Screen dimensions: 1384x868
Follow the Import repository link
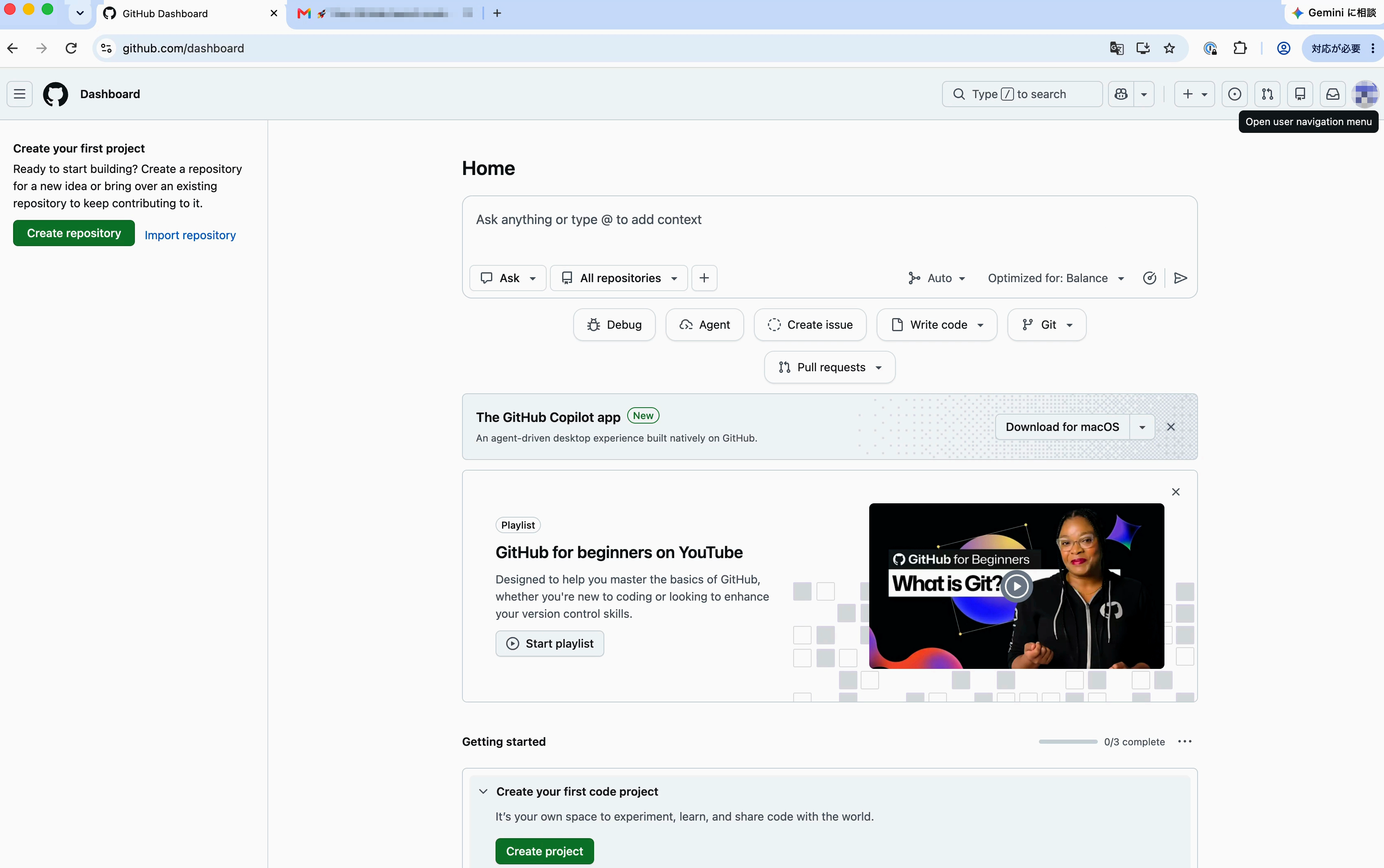(x=190, y=235)
